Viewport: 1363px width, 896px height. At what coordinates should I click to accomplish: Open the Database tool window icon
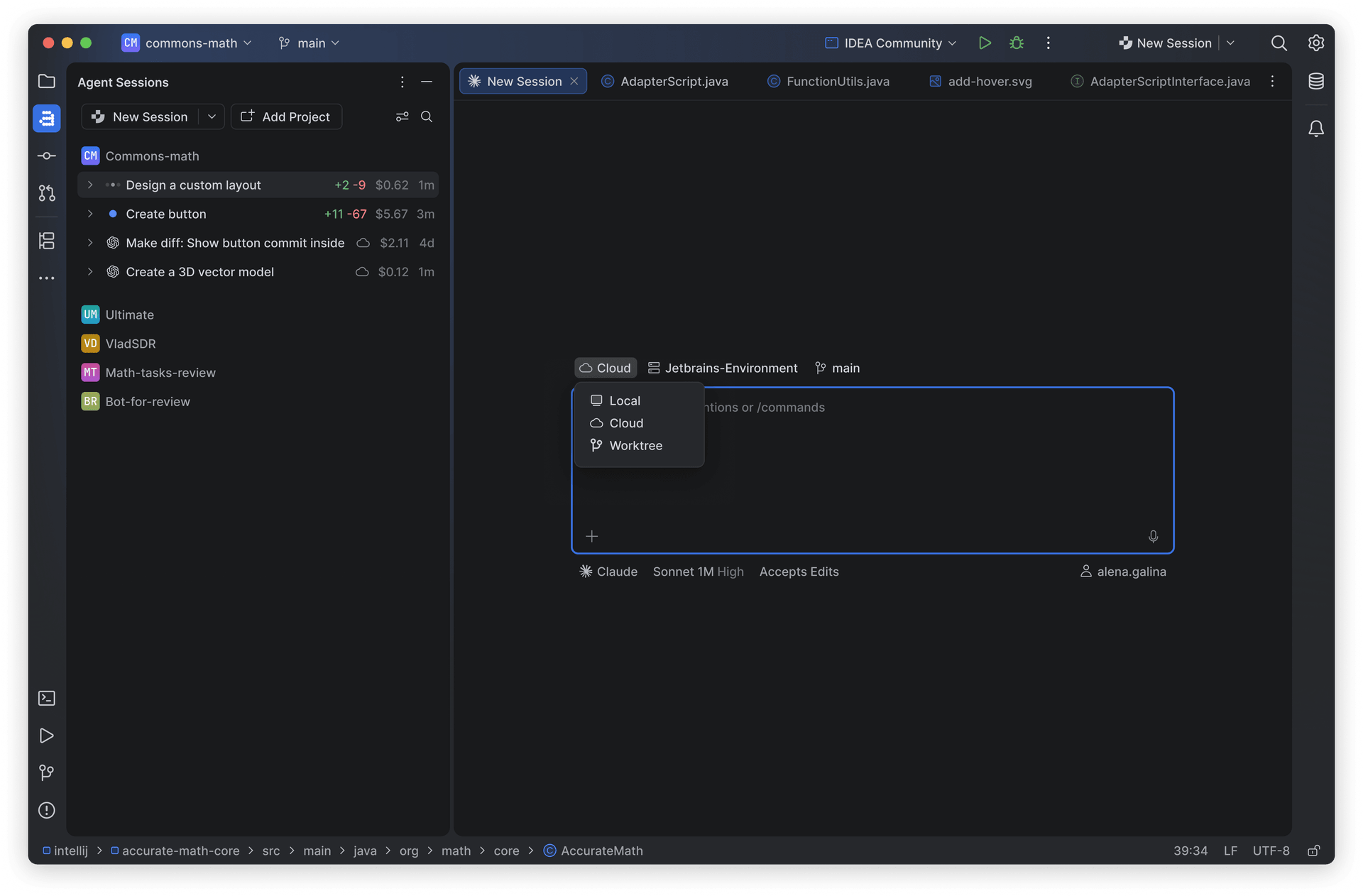(x=1315, y=81)
